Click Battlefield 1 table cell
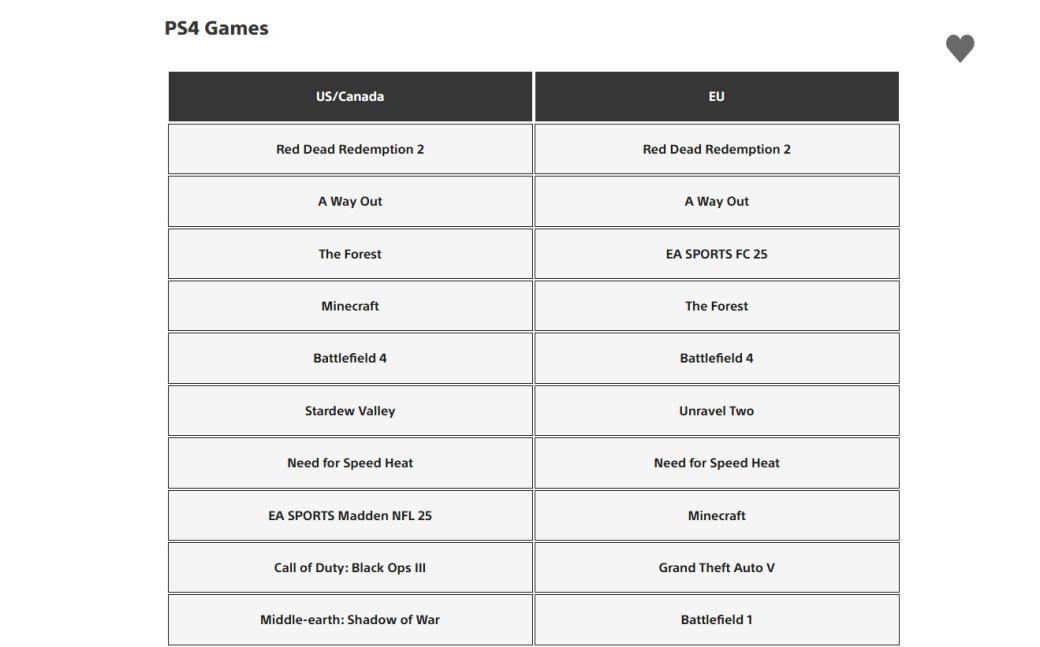Viewport: 1040px width, 647px height. (716, 620)
